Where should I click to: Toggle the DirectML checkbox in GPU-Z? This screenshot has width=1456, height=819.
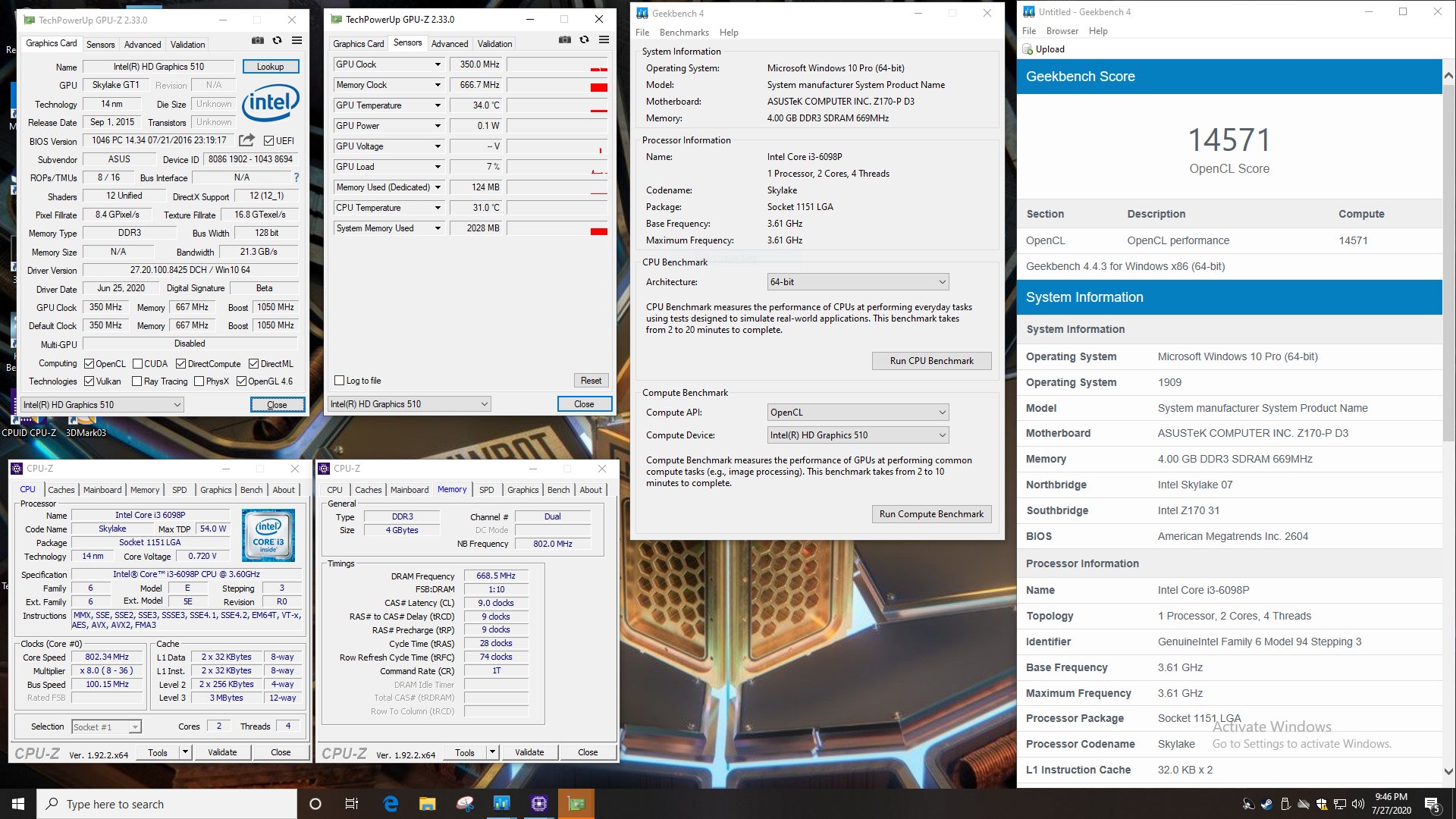coord(254,364)
